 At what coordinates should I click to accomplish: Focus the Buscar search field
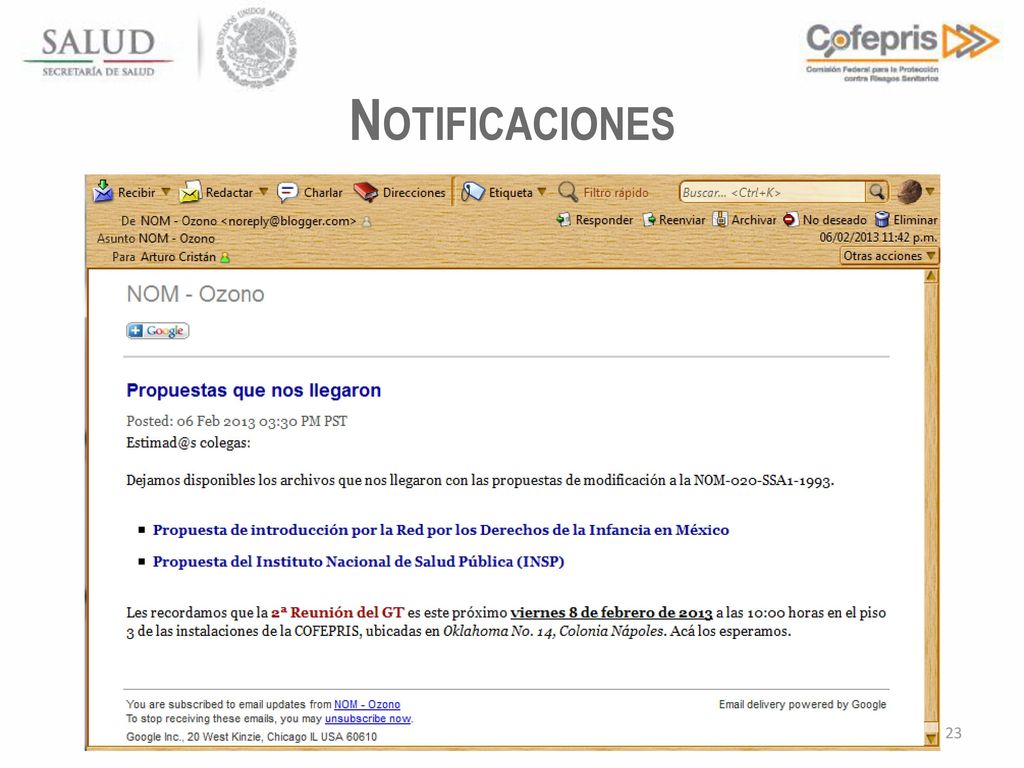point(773,192)
